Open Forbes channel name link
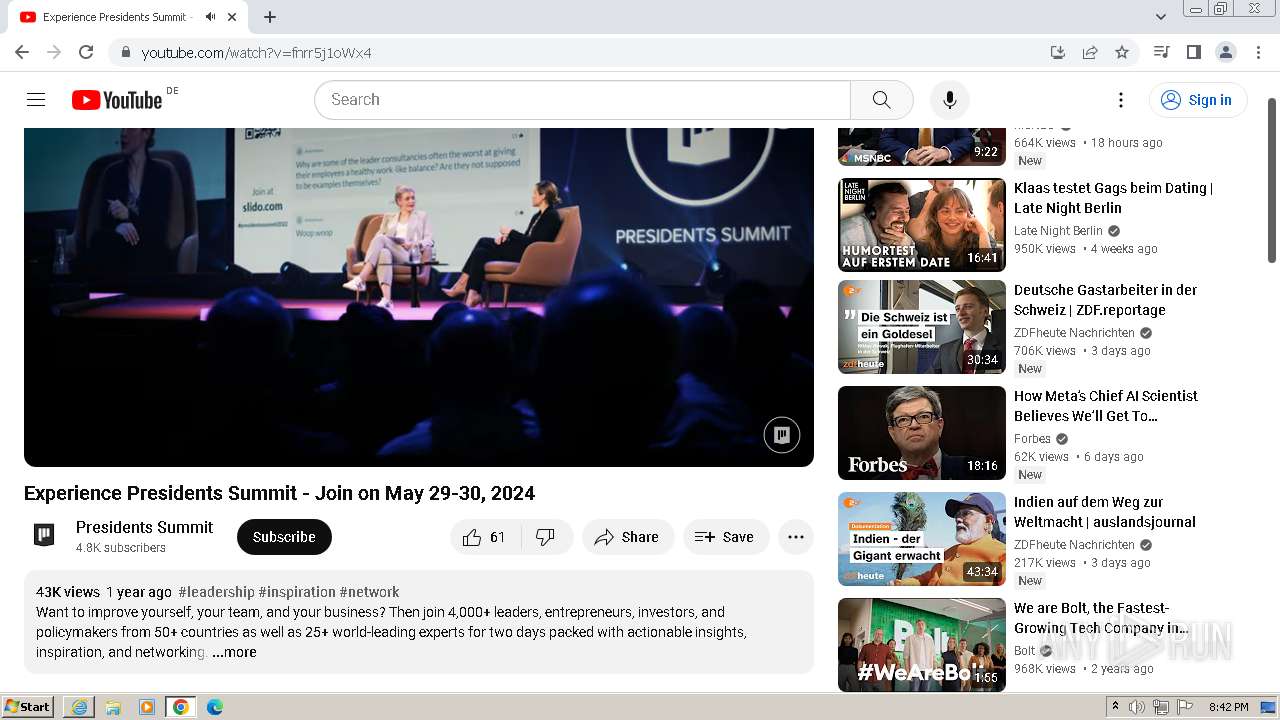 coord(1032,439)
